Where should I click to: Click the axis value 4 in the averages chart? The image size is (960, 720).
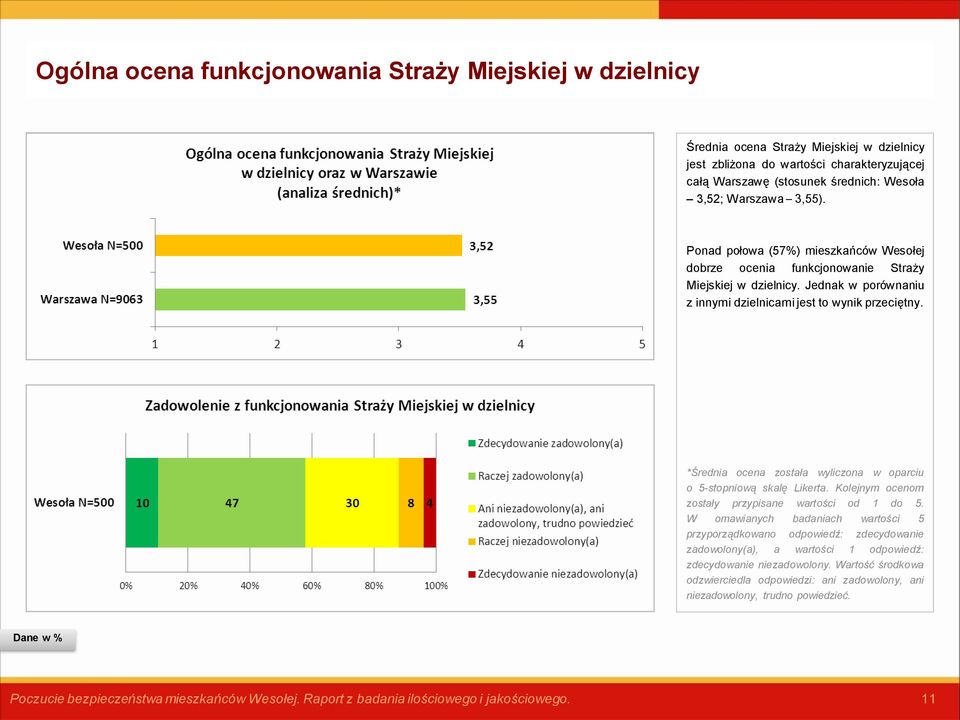520,344
